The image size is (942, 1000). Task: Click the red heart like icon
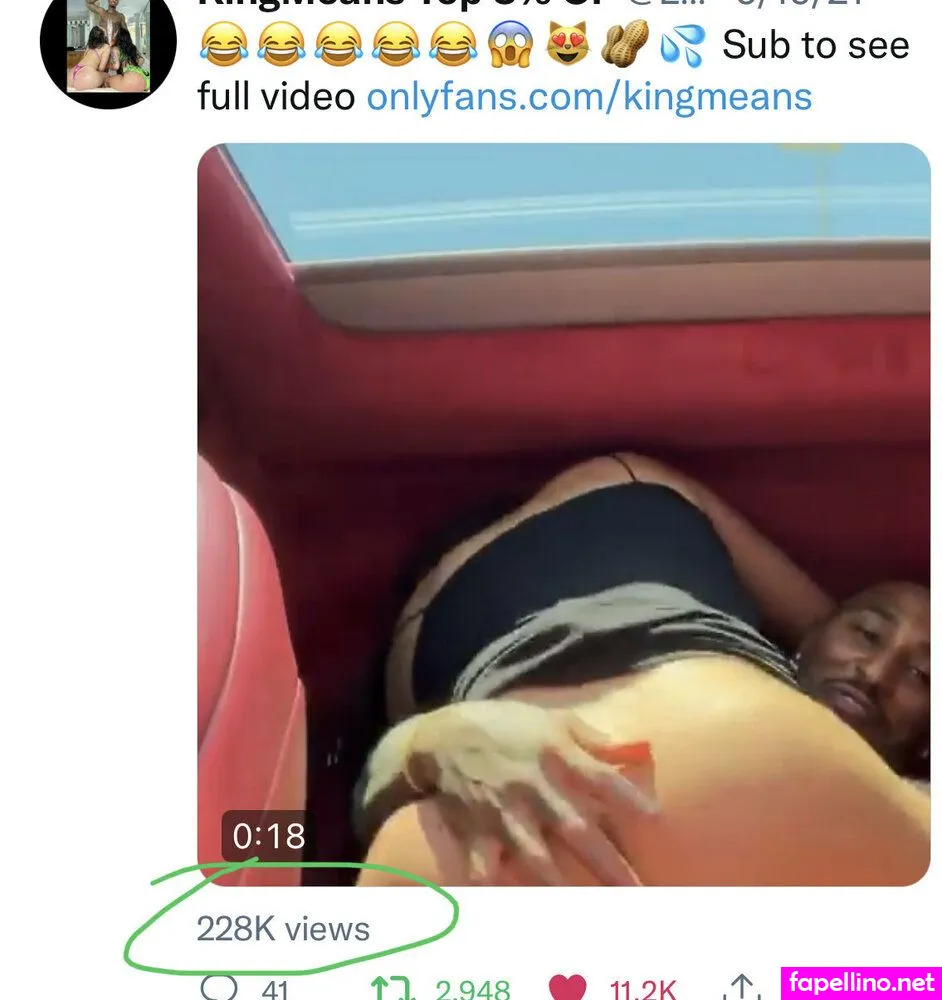tap(568, 988)
